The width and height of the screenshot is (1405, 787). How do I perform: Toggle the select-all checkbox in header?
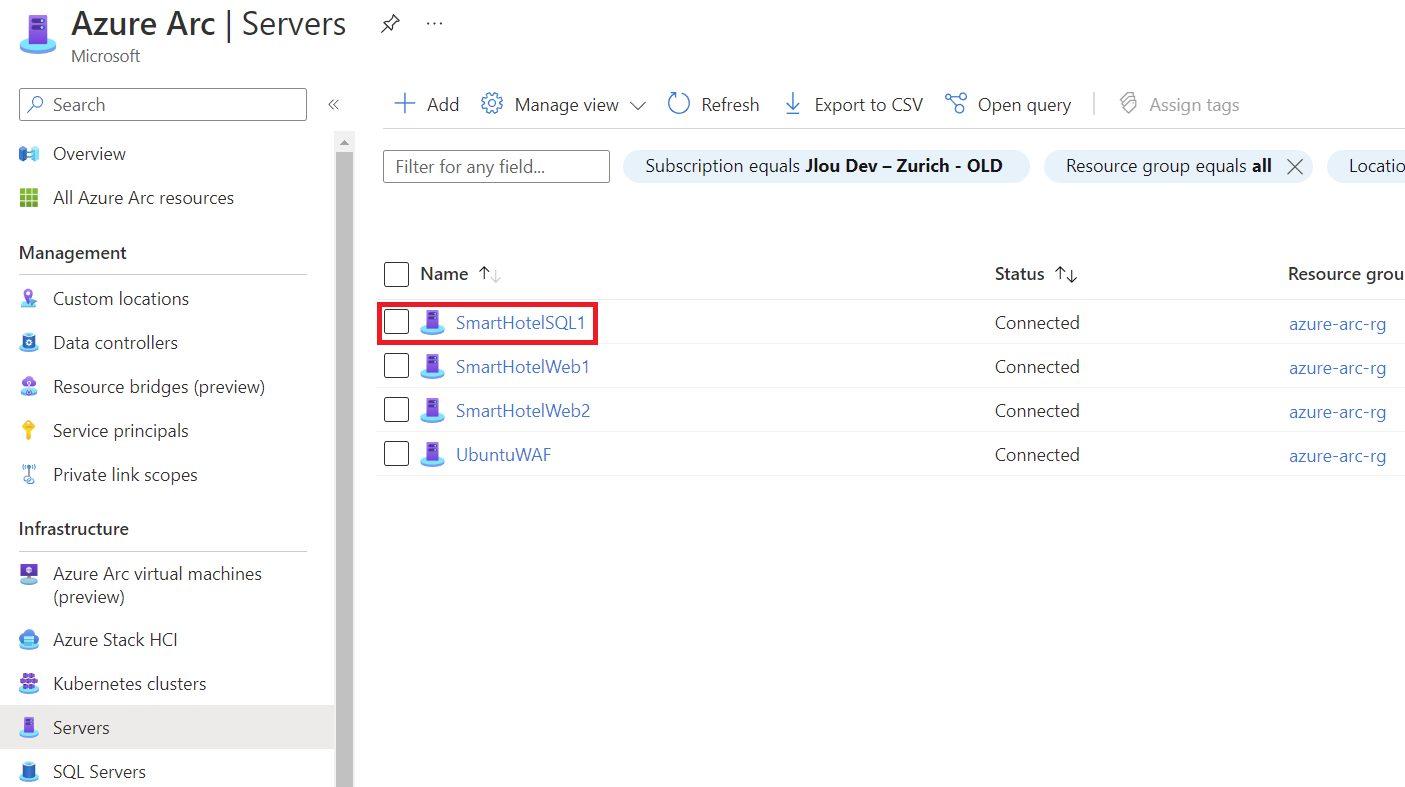(397, 274)
